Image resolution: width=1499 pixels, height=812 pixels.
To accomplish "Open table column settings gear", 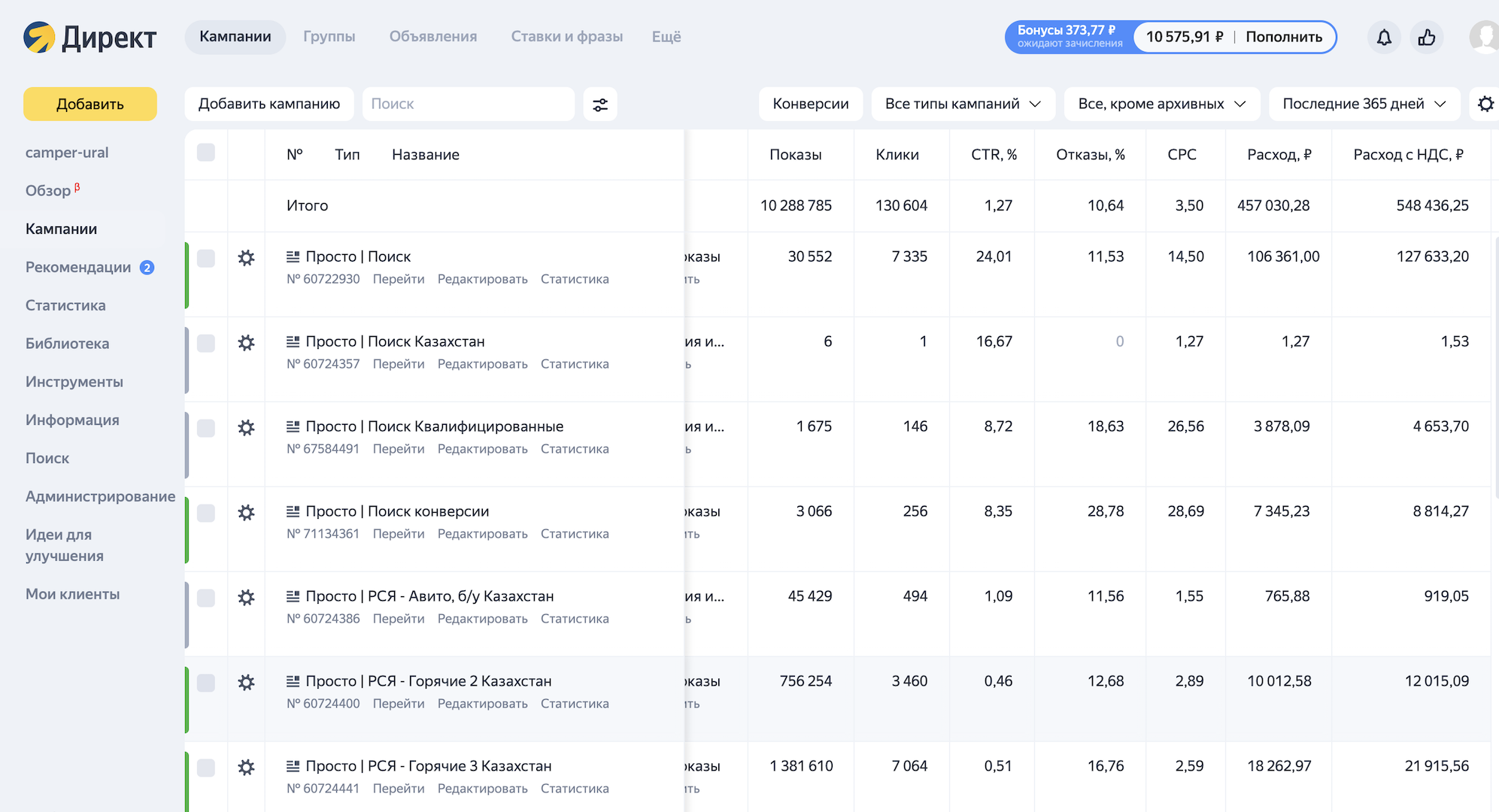I will tap(1485, 104).
